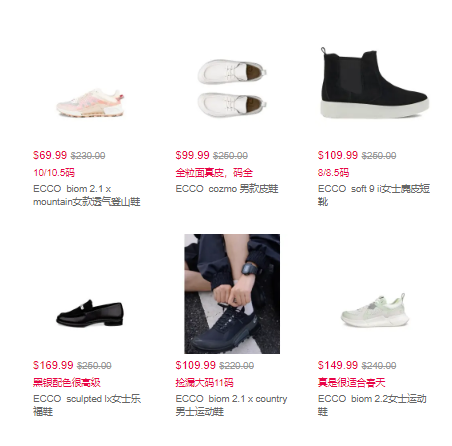Click the ECCO biom 2.1 x country title
Viewport: 452px width, 446px height.
pyautogui.click(x=231, y=405)
